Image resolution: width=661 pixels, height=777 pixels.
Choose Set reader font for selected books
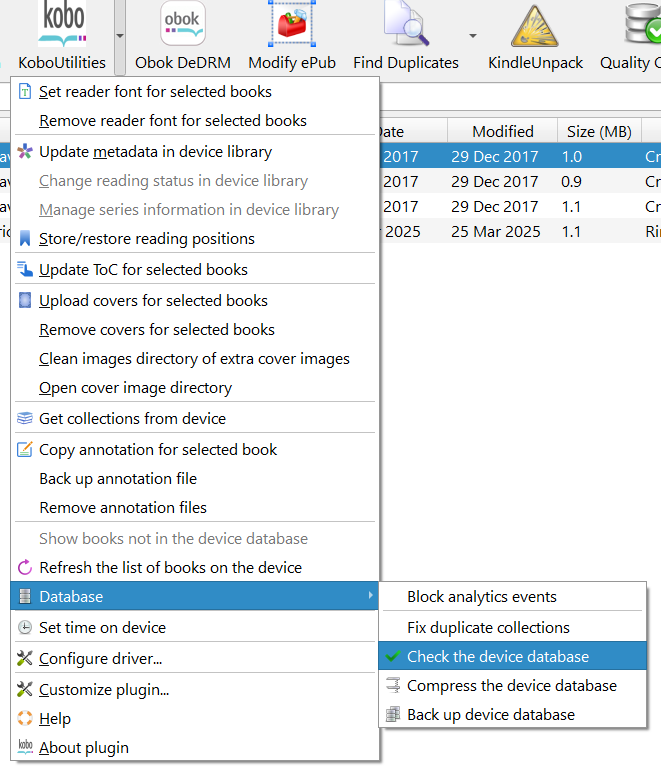pos(195,92)
